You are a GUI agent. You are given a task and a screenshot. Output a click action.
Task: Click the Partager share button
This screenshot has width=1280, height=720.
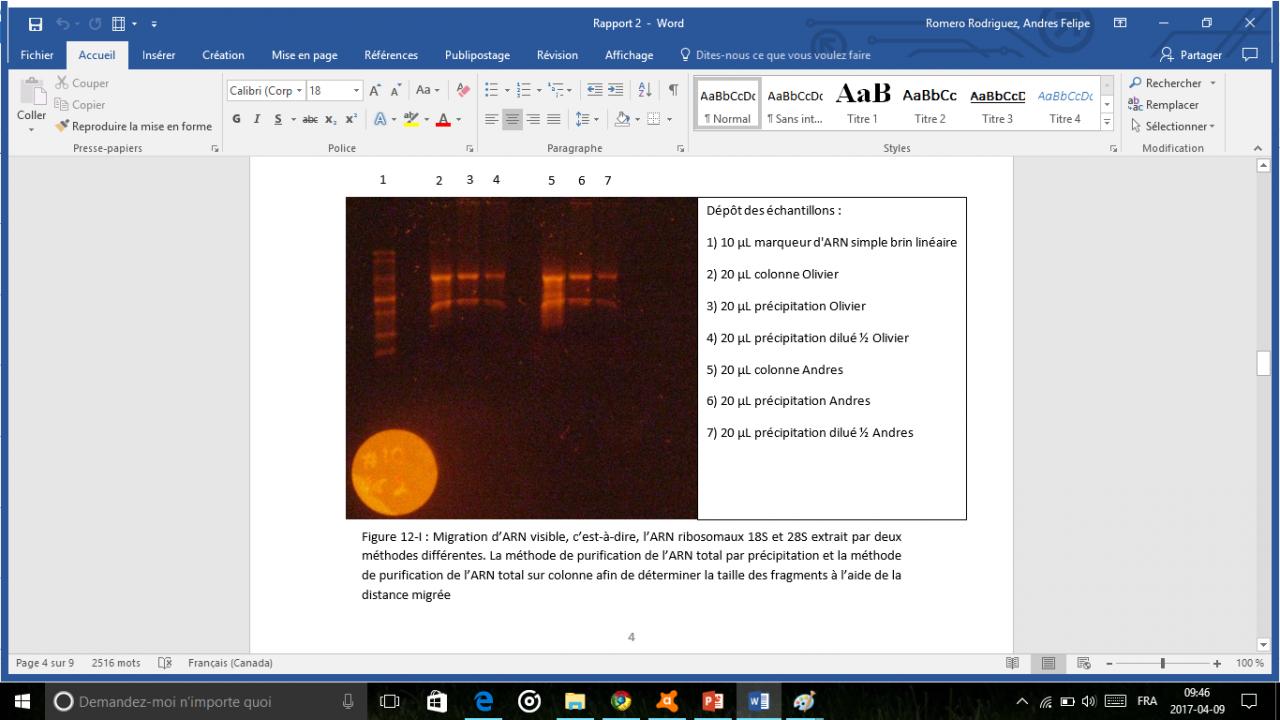pos(1192,56)
